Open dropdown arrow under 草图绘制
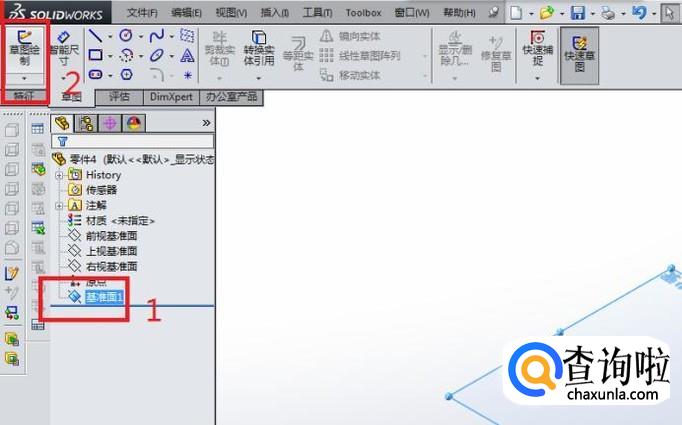This screenshot has width=682, height=425. 24,79
